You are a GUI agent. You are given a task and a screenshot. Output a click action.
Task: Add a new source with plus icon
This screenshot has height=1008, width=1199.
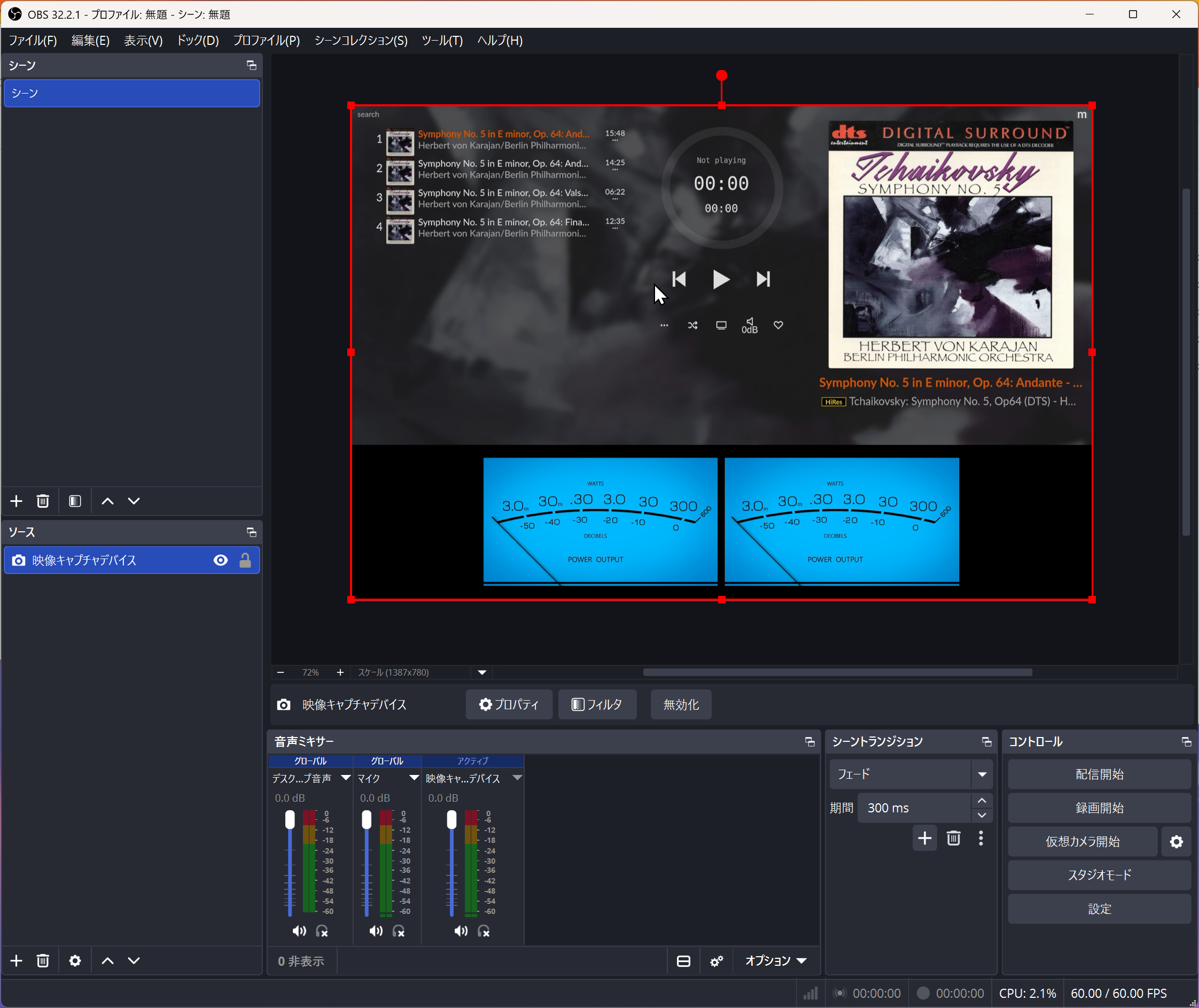point(17,960)
